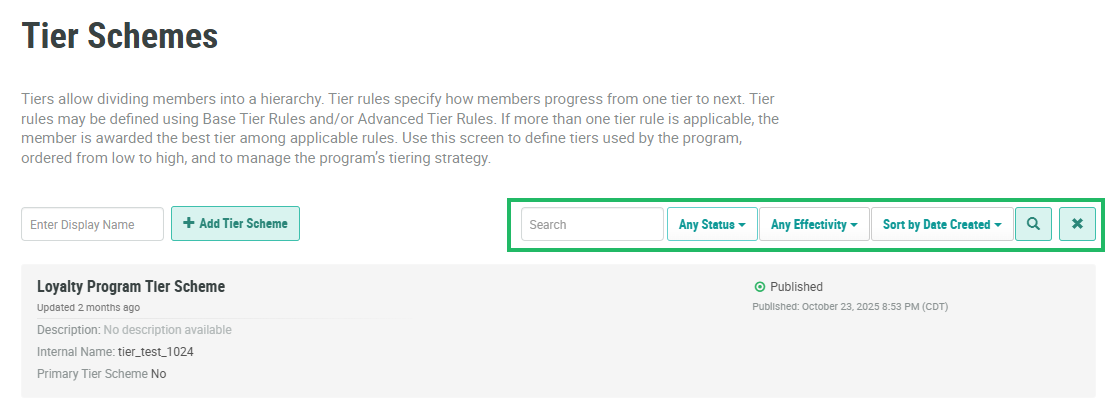1110x404 pixels.
Task: Click the Tier Schemes page heading
Action: point(120,36)
